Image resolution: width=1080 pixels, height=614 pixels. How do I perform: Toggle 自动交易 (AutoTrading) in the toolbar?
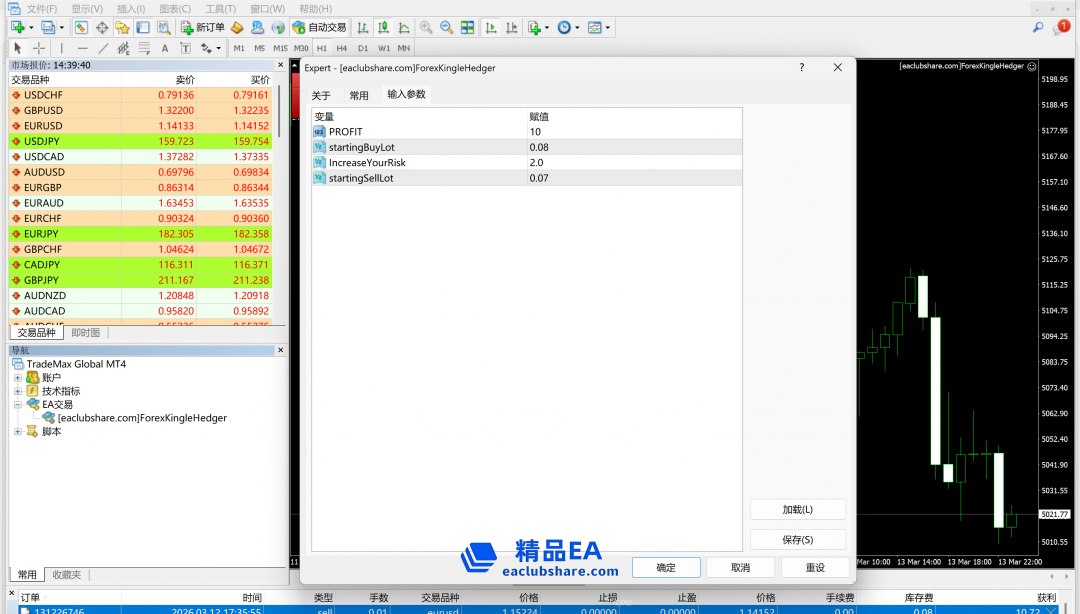pos(320,27)
